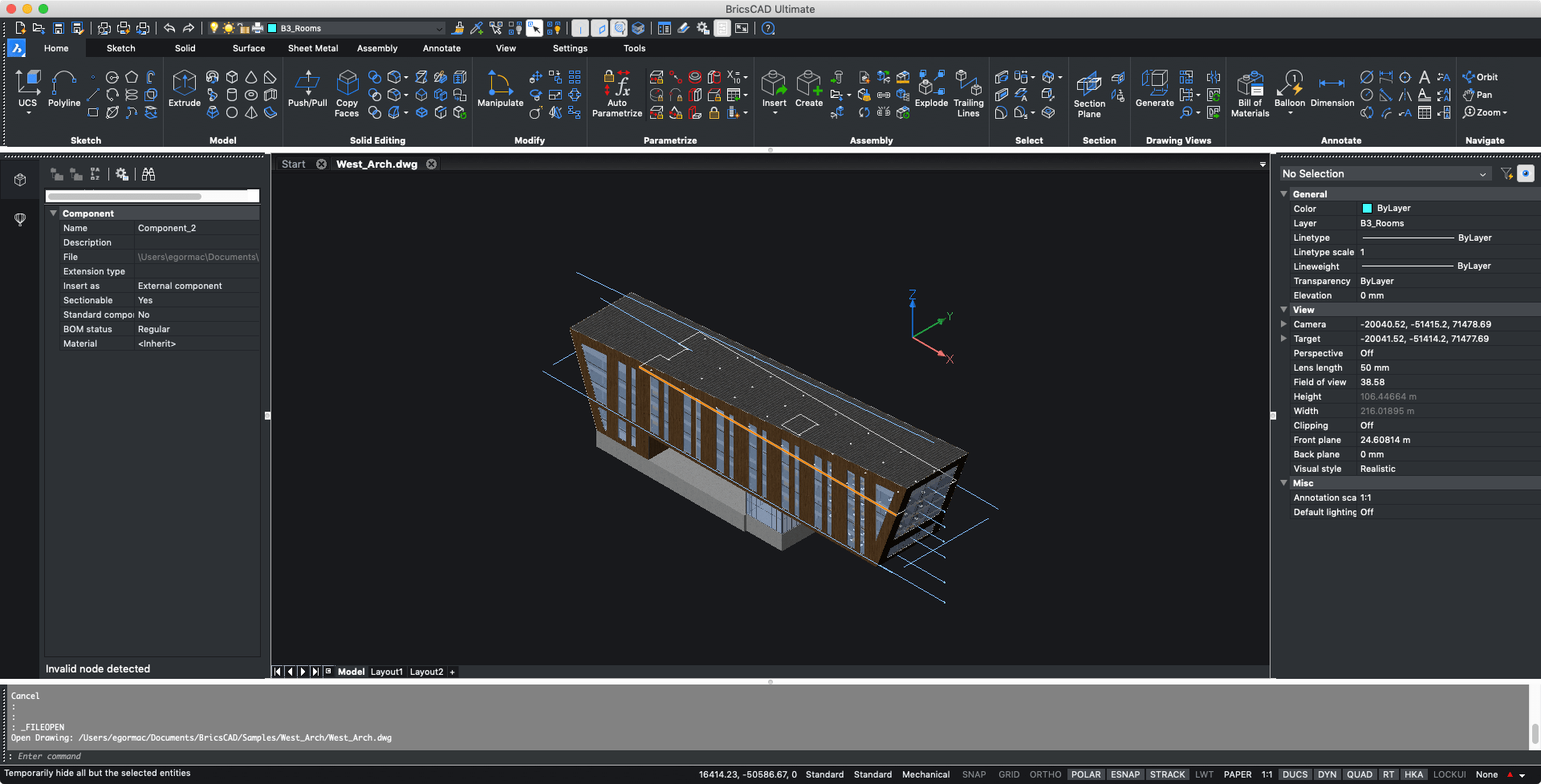Open the Layout1 tab
The image size is (1541, 784).
coord(386,672)
